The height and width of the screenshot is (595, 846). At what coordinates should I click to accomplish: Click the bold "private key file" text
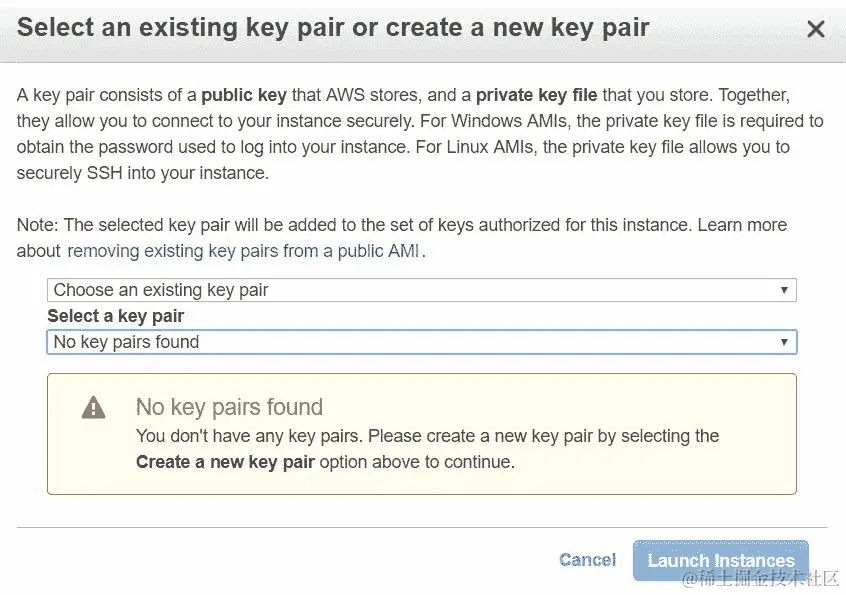click(536, 96)
